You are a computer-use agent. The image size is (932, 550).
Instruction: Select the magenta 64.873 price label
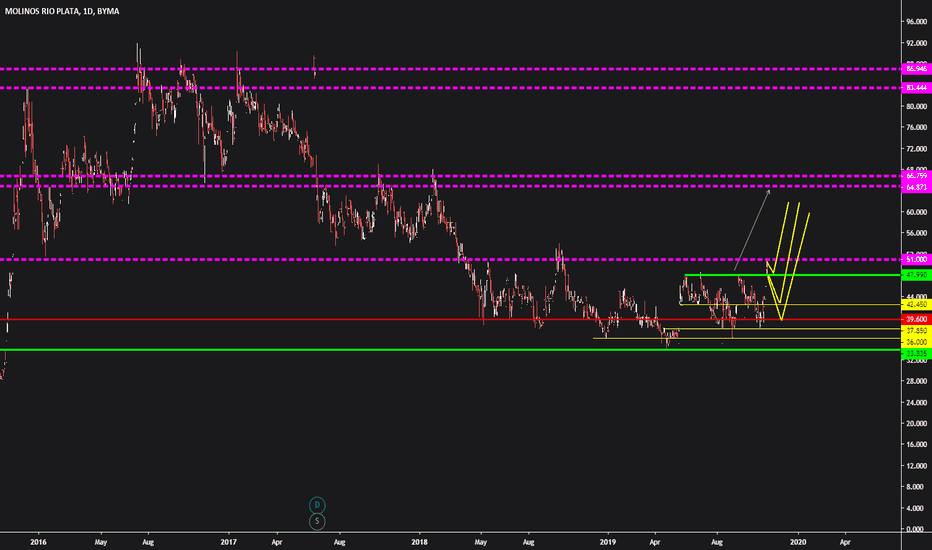916,187
